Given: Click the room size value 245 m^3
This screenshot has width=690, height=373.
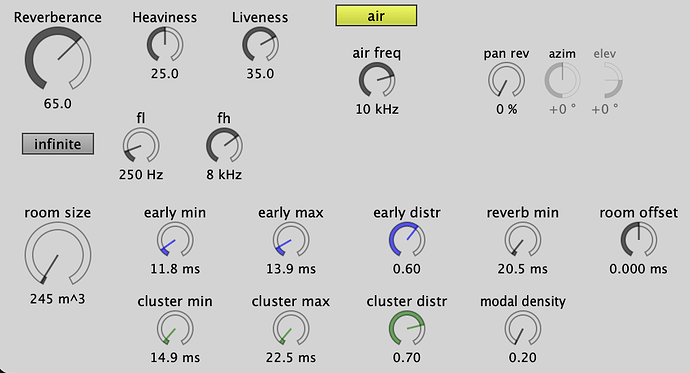Looking at the screenshot, I should pyautogui.click(x=58, y=299).
